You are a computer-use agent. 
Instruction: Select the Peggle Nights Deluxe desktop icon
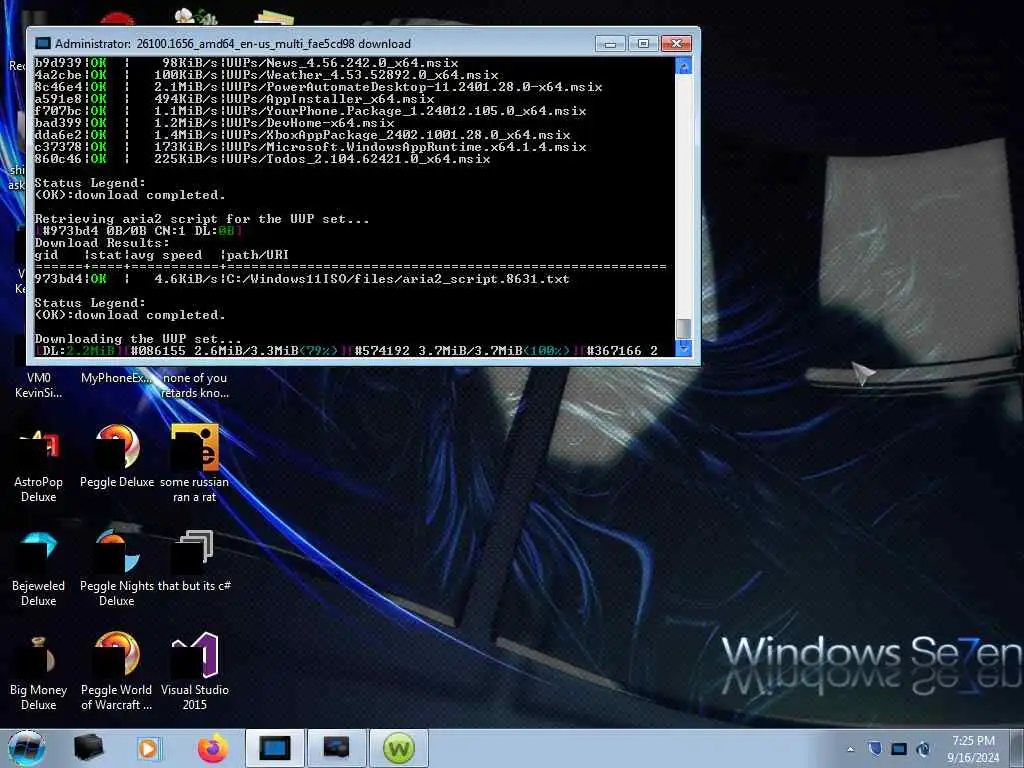117,568
